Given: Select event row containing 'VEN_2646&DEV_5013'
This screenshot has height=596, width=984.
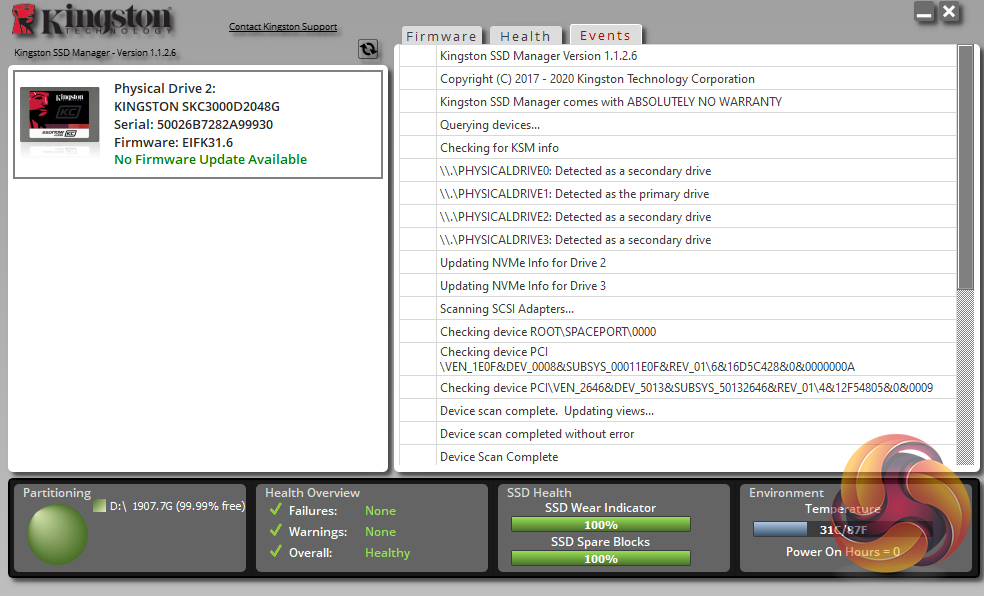Looking at the screenshot, I should pos(678,388).
